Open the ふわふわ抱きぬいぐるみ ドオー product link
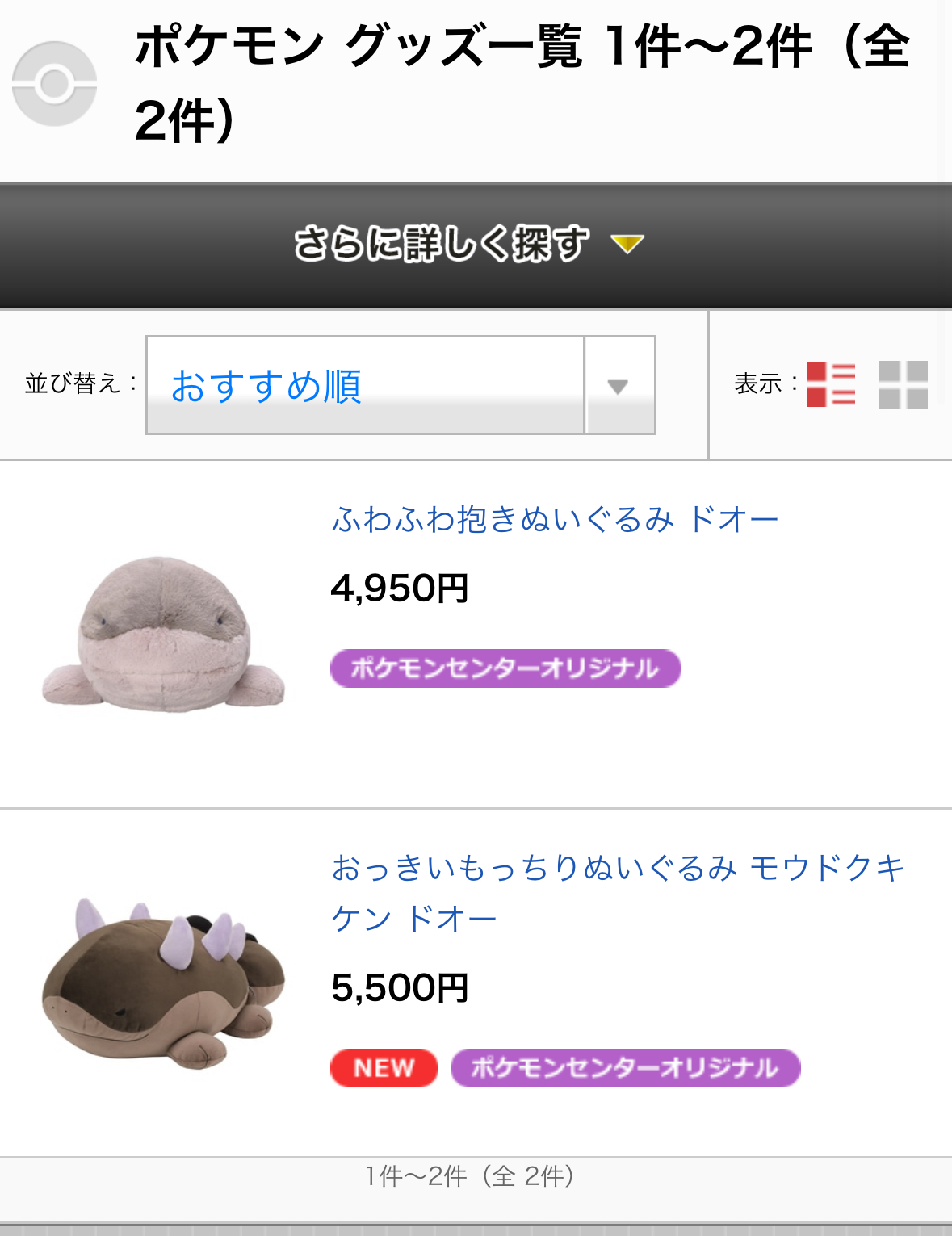This screenshot has height=1236, width=952. click(555, 519)
